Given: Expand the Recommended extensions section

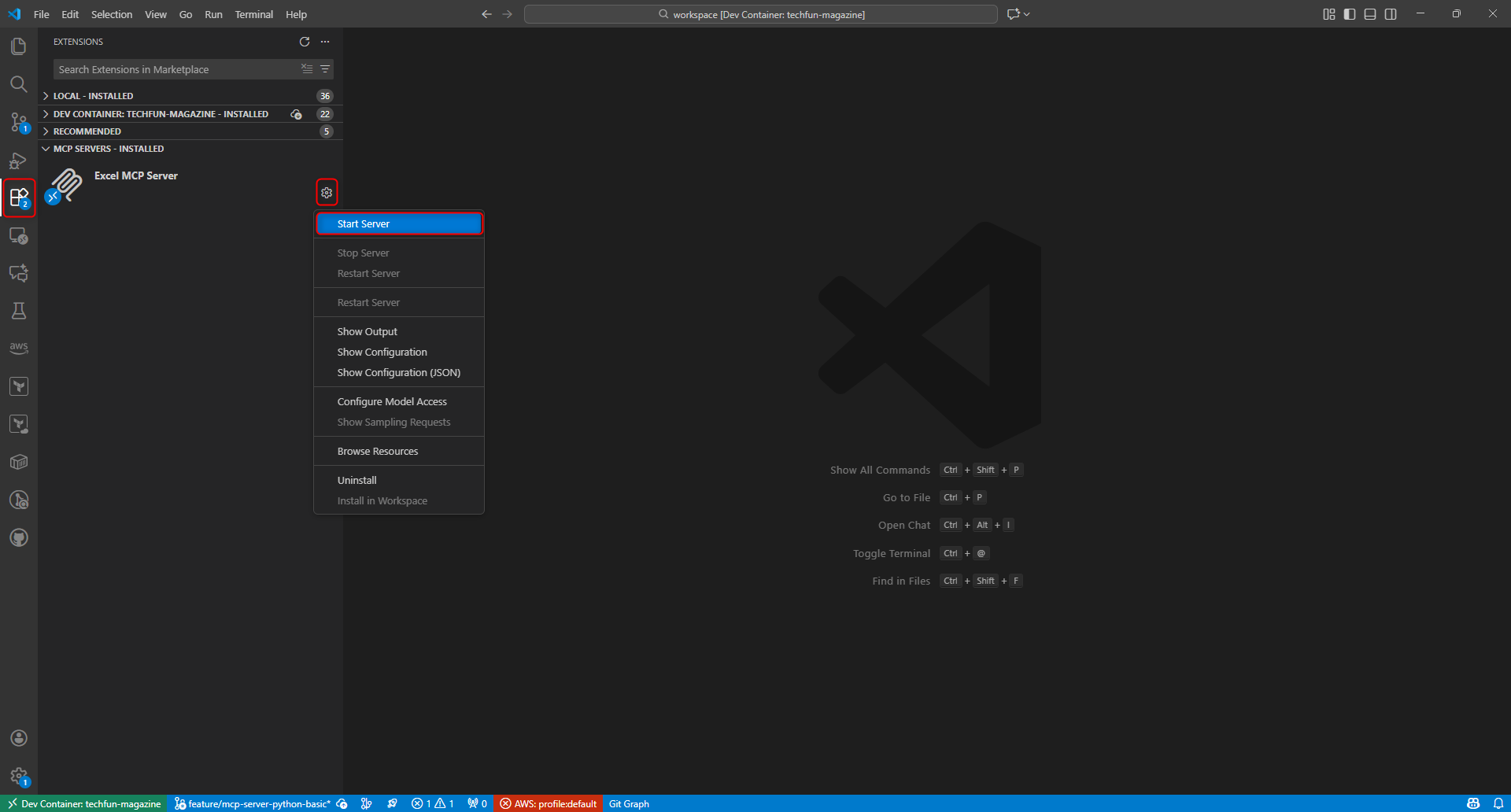Looking at the screenshot, I should click(87, 131).
